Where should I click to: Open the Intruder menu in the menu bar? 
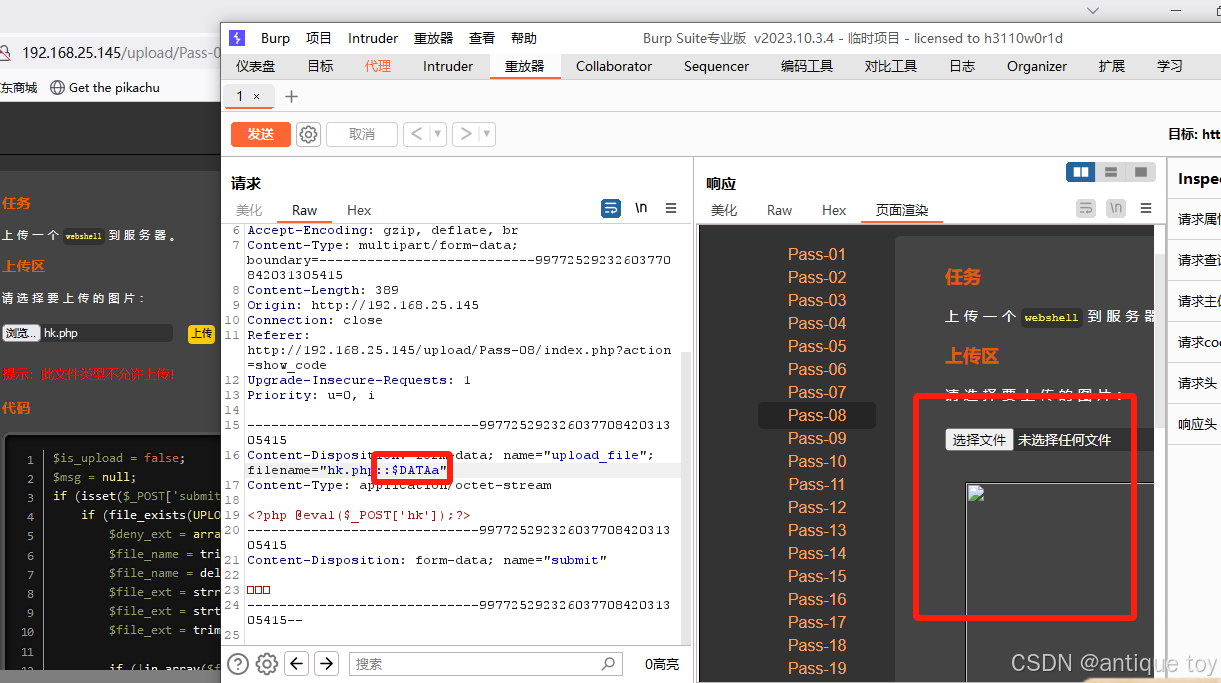pyautogui.click(x=373, y=38)
